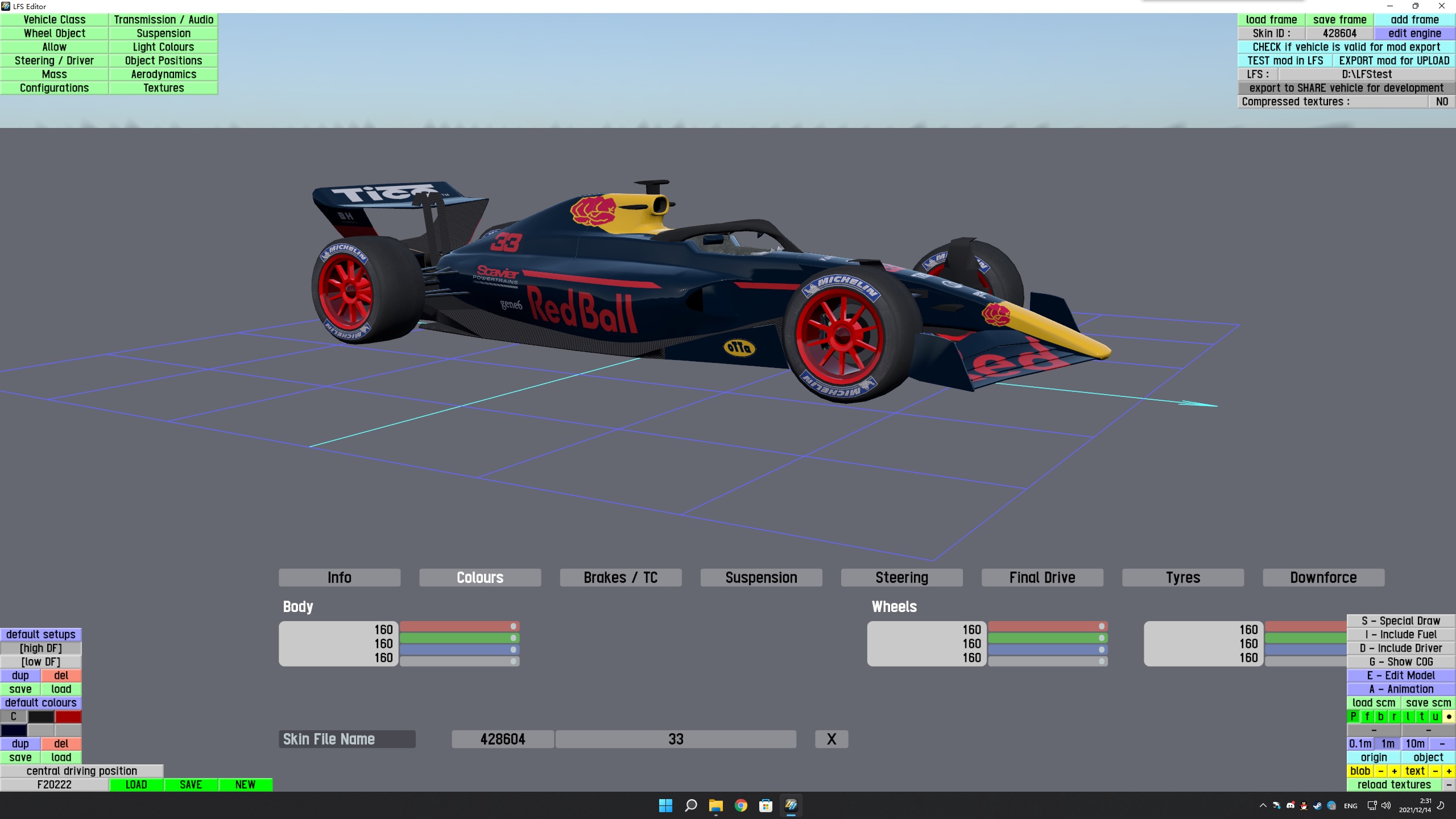This screenshot has height=819, width=1456.
Task: Switch to the Brakes / TC tab
Action: point(621,578)
